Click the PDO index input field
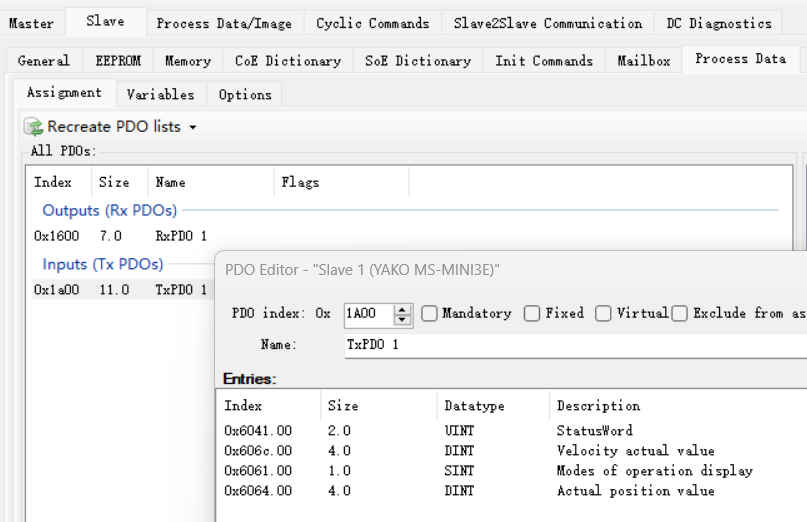Screen dimensions: 807x522 (368, 314)
